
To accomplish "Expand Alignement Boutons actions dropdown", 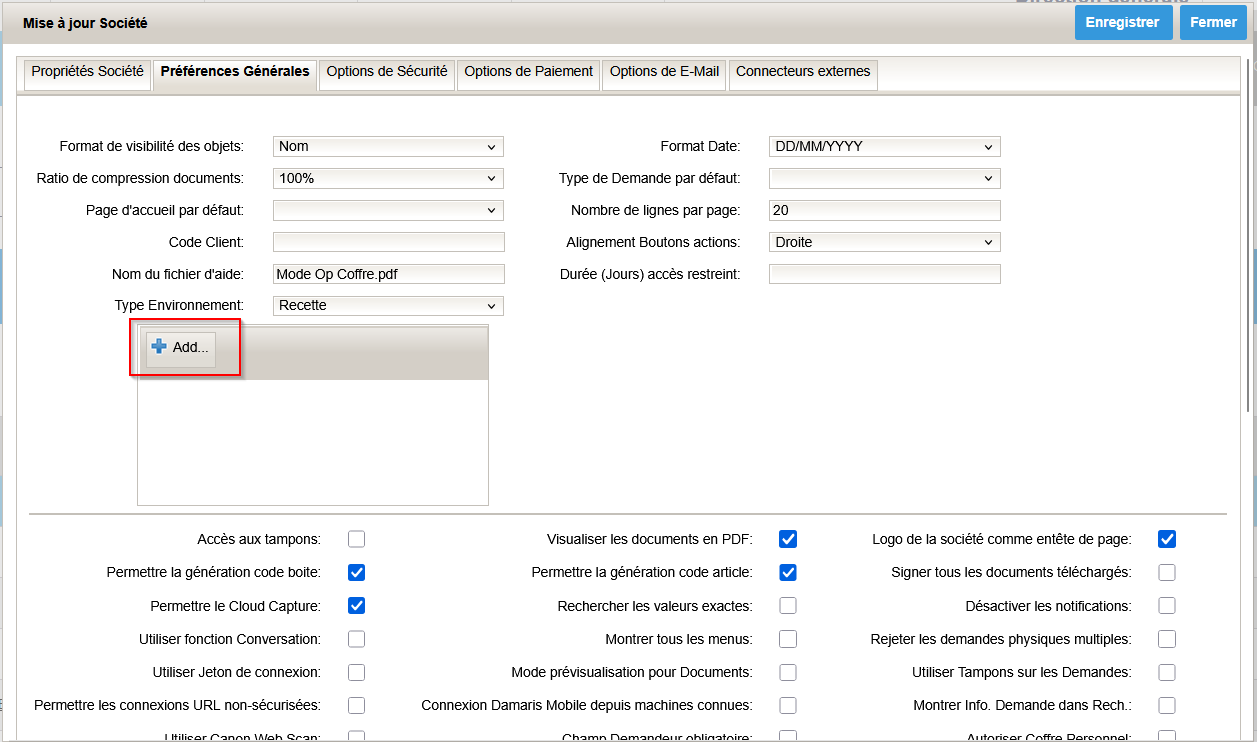I will pyautogui.click(x=884, y=243).
